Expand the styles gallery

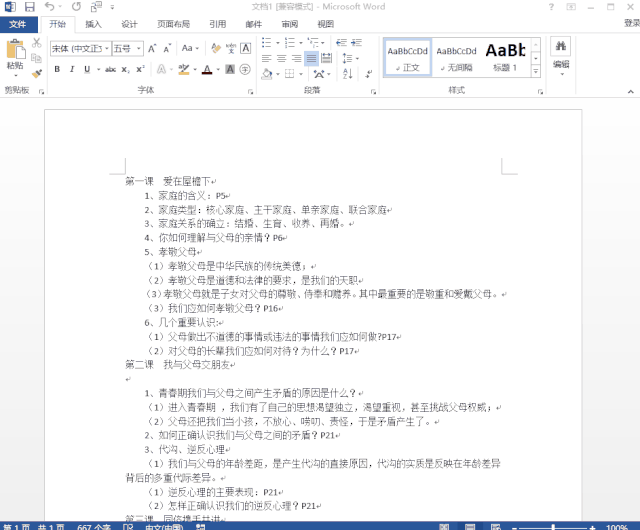(536, 72)
